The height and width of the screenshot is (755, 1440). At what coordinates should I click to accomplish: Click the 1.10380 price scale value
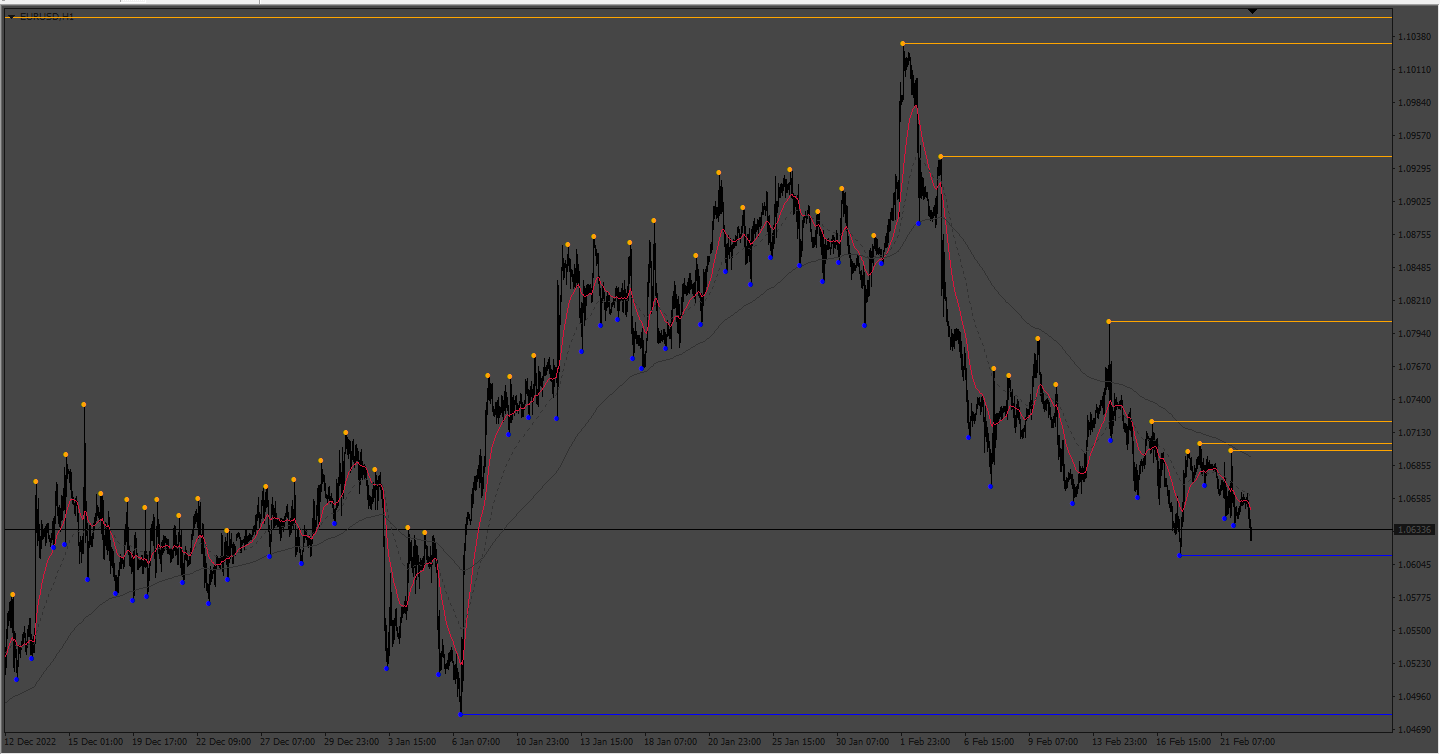pyautogui.click(x=1414, y=37)
